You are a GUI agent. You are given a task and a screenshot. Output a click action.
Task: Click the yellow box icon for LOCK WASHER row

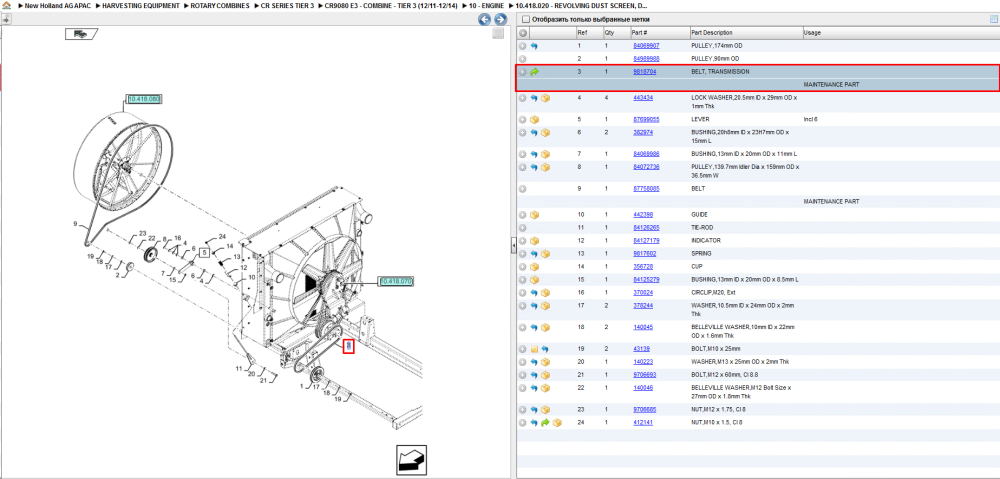click(x=545, y=98)
